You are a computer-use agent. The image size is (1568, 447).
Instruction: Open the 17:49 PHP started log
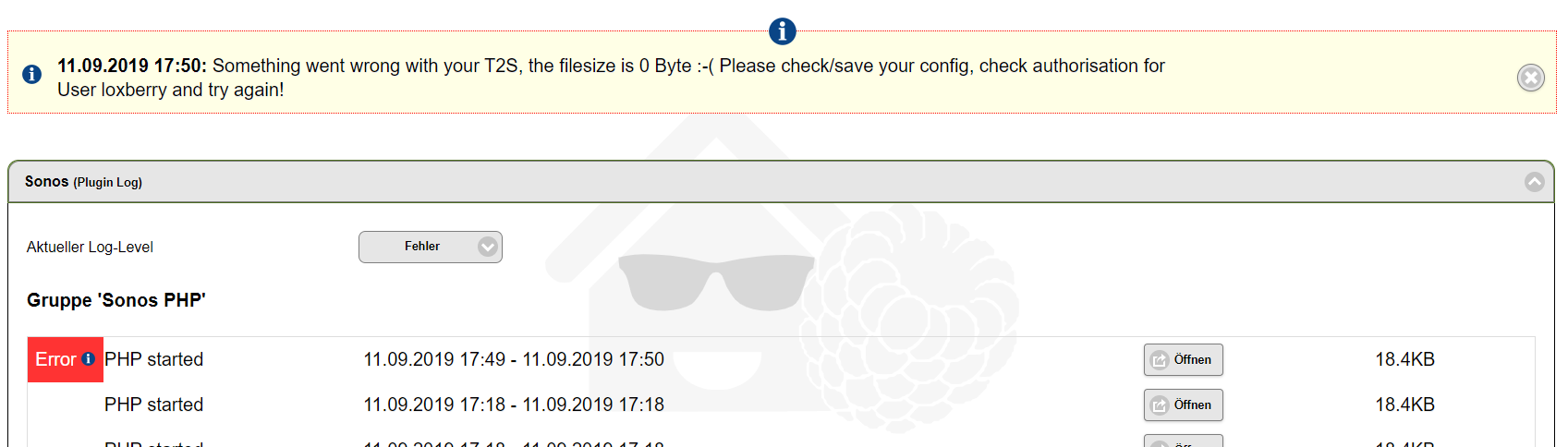(1183, 359)
